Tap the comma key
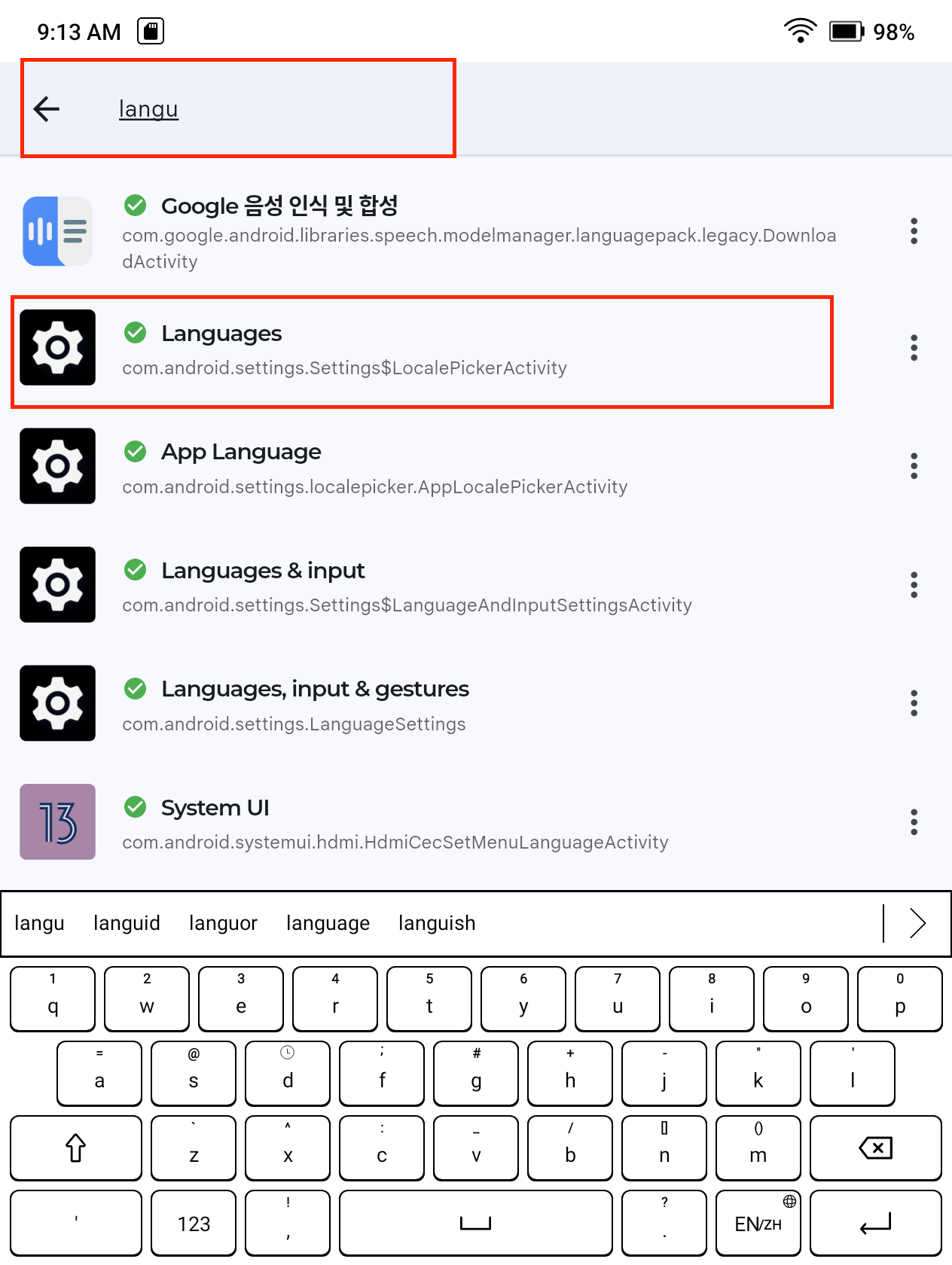 click(288, 1223)
